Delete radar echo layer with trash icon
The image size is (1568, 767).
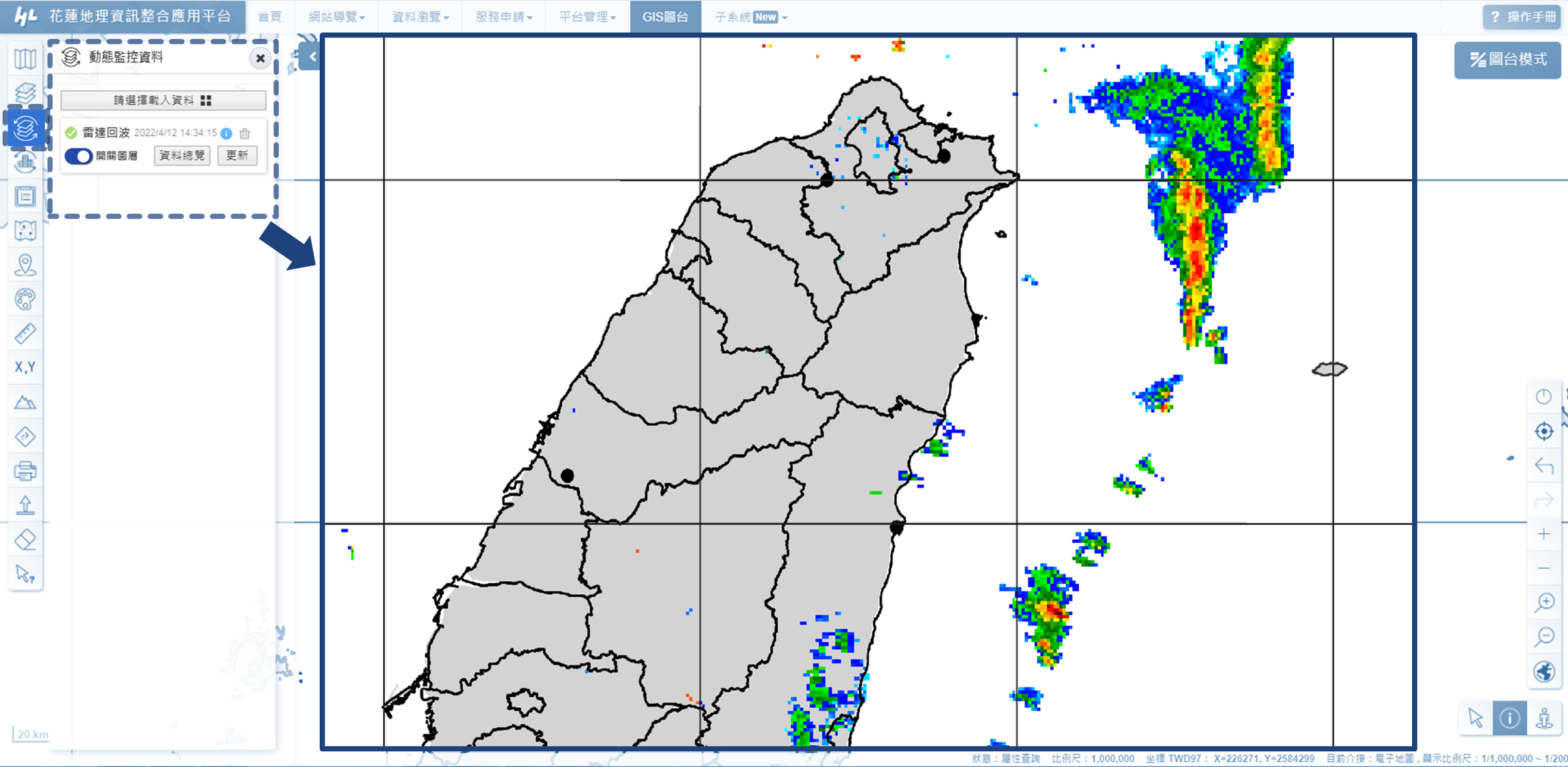[x=245, y=133]
